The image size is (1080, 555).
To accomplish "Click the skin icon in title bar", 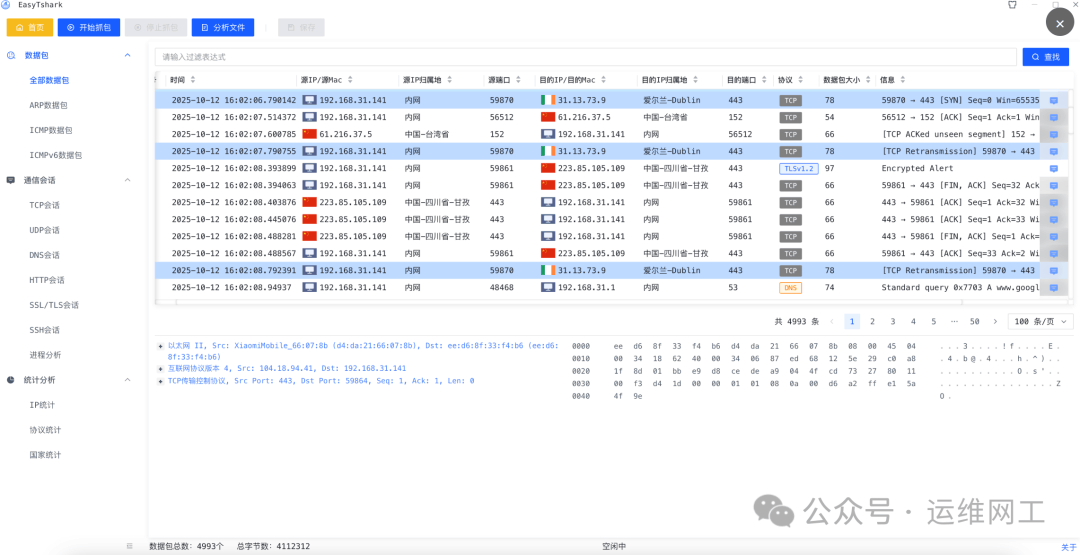I will point(1012,5).
